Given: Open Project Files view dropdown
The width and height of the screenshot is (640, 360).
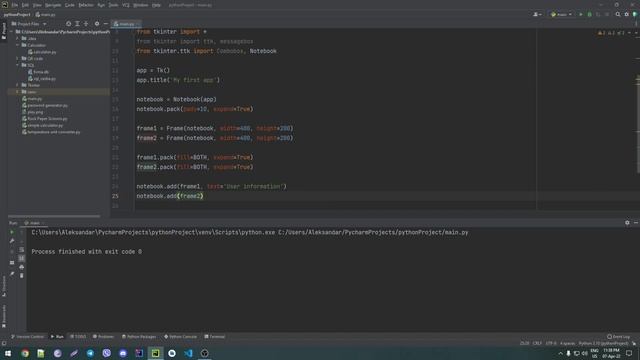Looking at the screenshot, I should pyautogui.click(x=29, y=24).
